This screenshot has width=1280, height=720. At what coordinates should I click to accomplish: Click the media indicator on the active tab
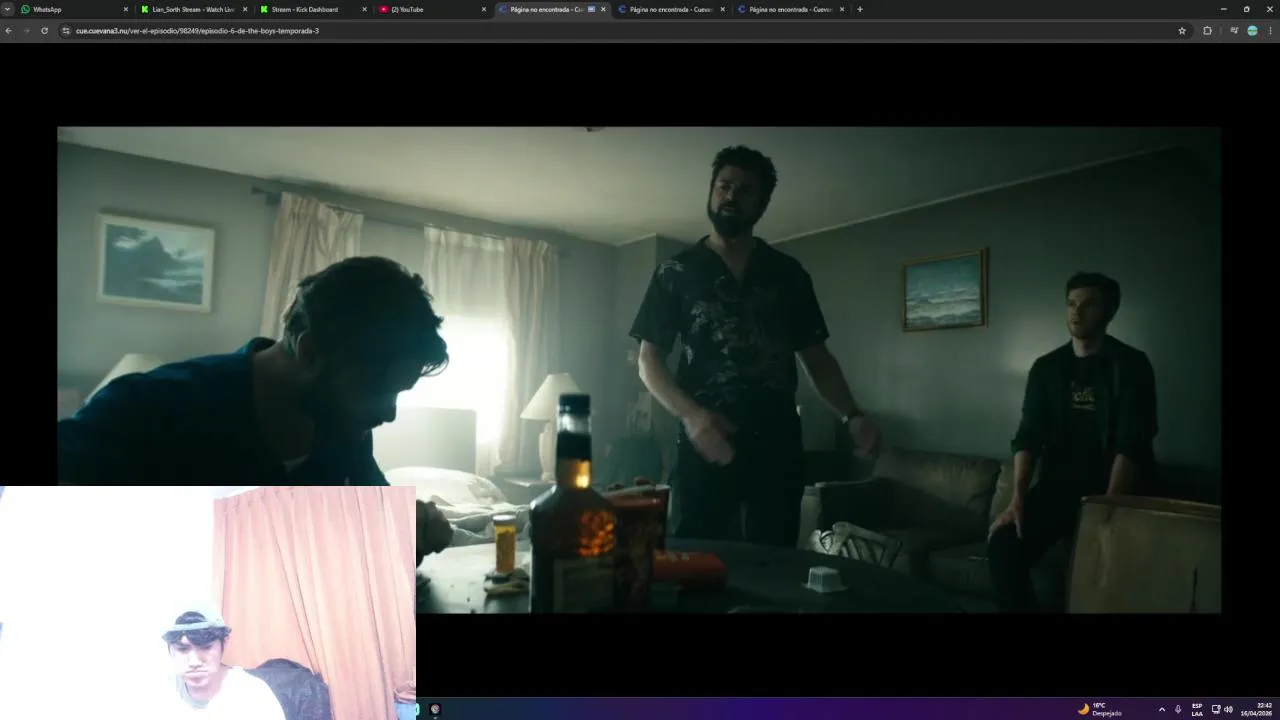click(x=591, y=9)
